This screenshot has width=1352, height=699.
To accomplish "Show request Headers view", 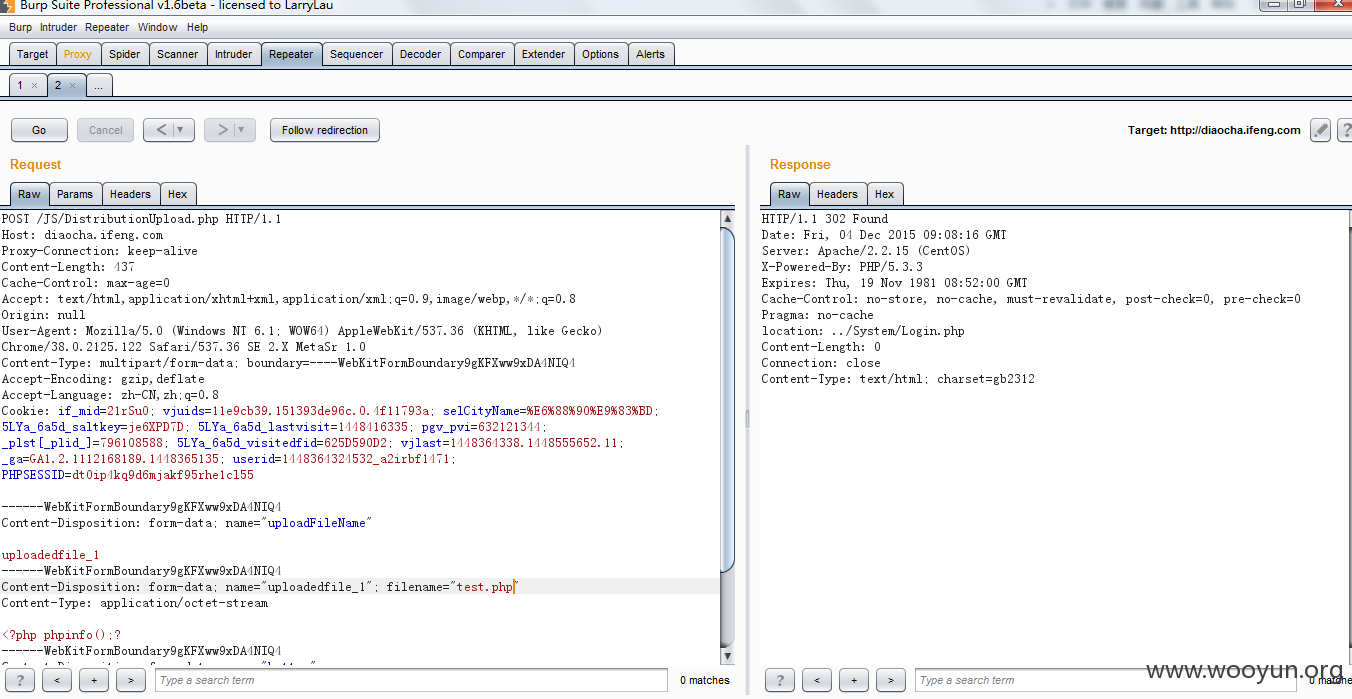I will [x=130, y=194].
